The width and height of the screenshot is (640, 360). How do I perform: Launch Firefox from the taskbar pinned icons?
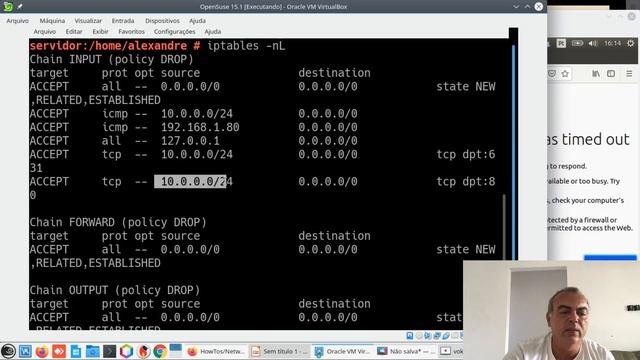coord(42,351)
